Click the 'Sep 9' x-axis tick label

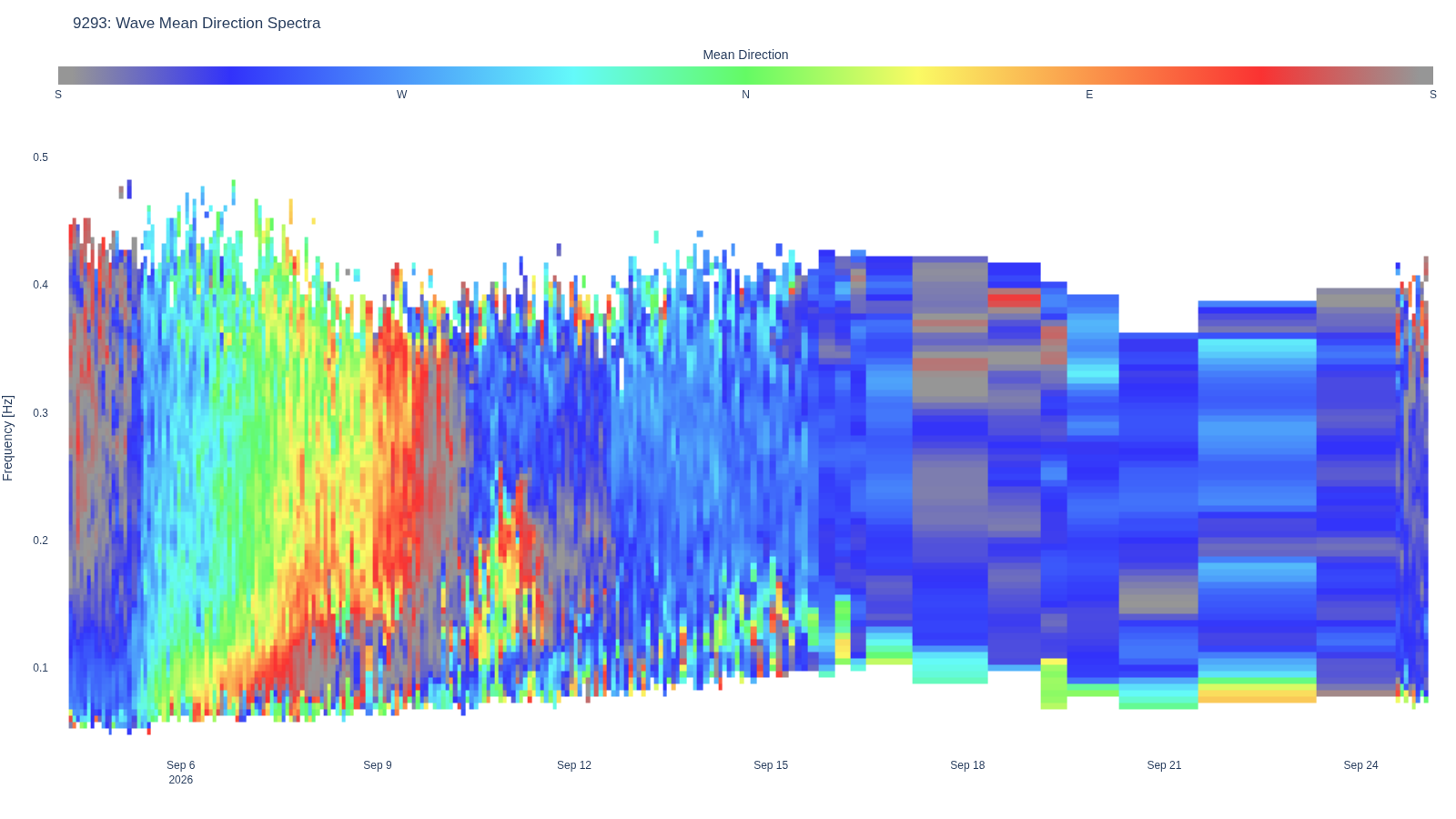[378, 765]
